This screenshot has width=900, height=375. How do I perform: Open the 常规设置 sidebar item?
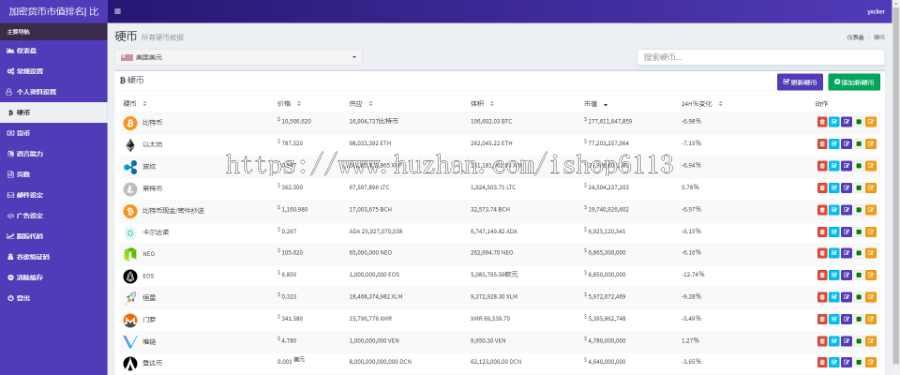[53, 71]
